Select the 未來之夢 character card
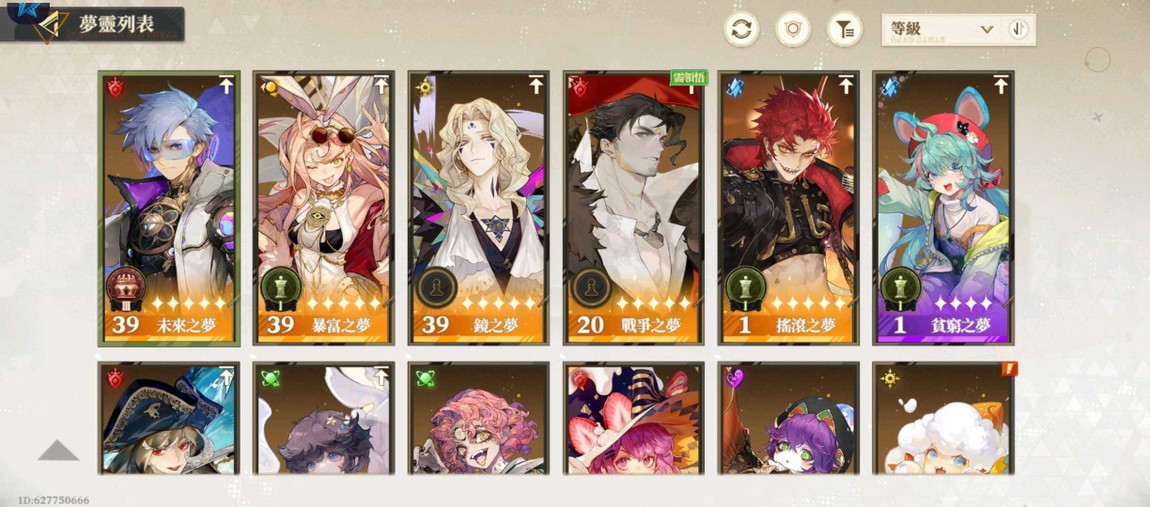 click(169, 208)
